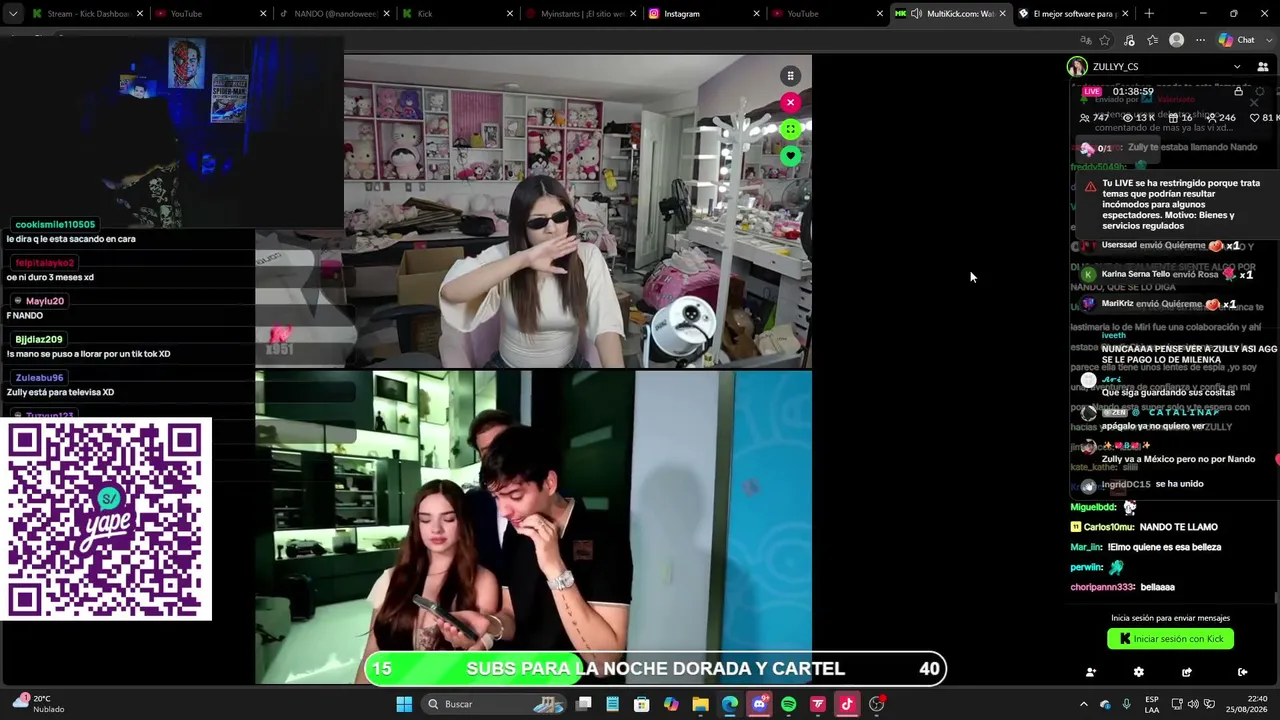Screen dimensions: 1280x720
Task: Show the chat users list icon
Action: click(x=1263, y=67)
